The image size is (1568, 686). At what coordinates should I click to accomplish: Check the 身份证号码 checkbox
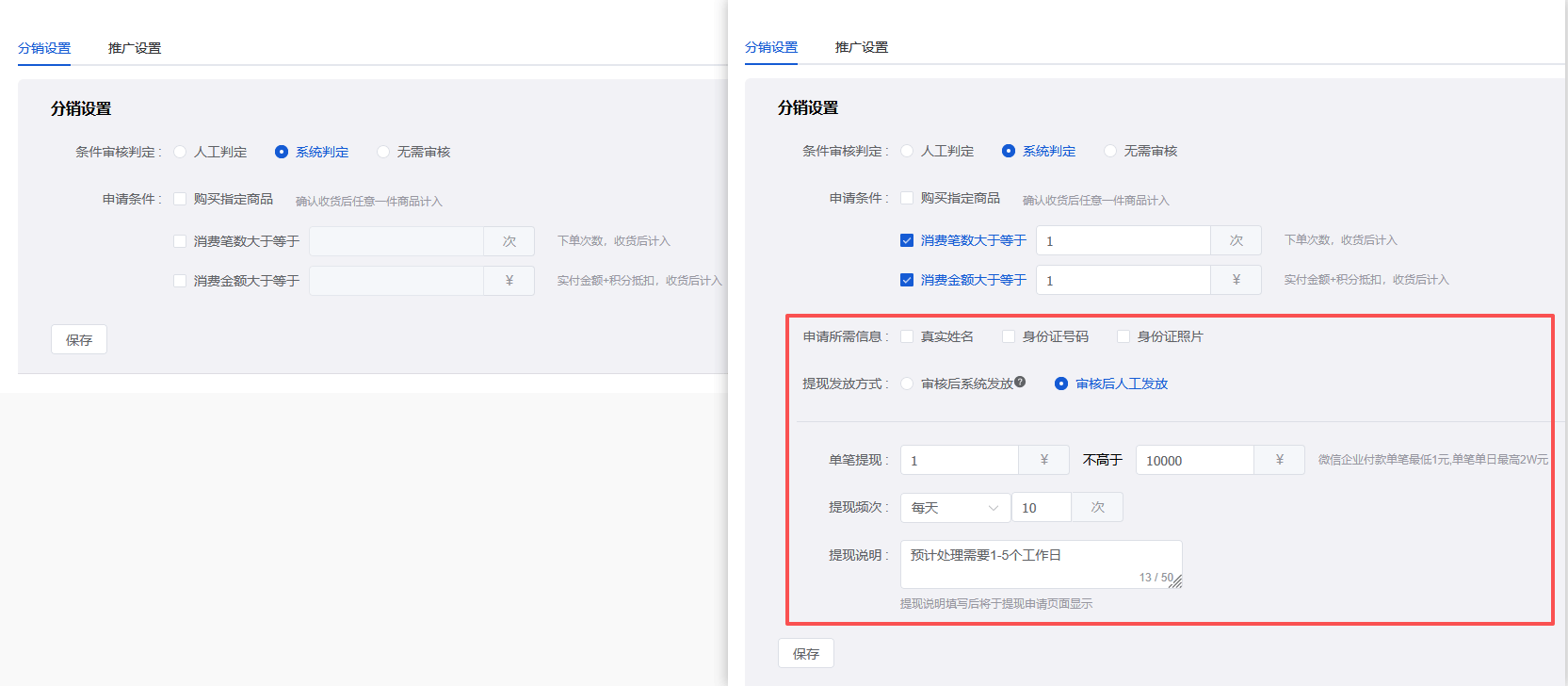click(x=1009, y=336)
